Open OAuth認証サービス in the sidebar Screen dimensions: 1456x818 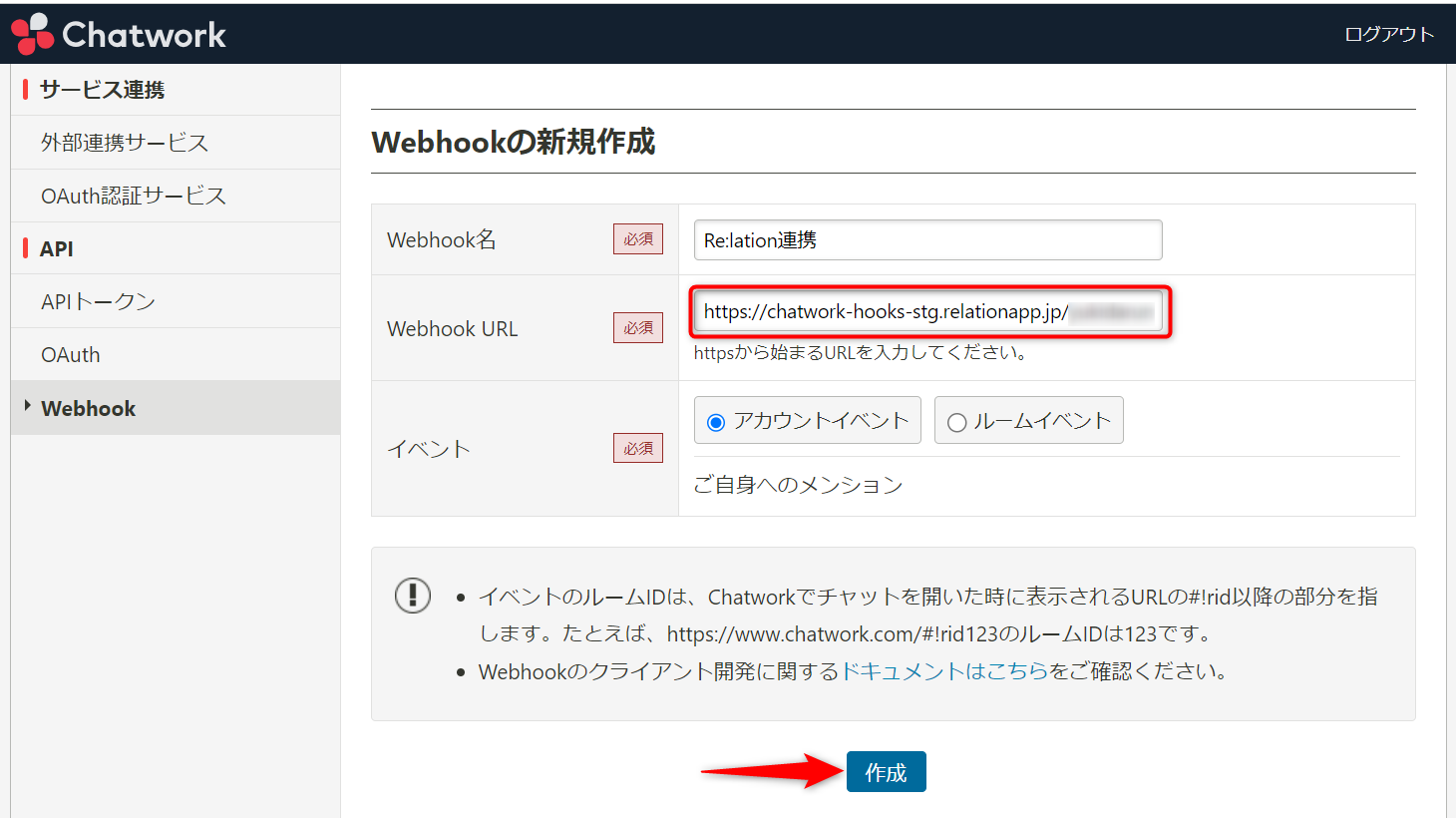click(x=176, y=196)
